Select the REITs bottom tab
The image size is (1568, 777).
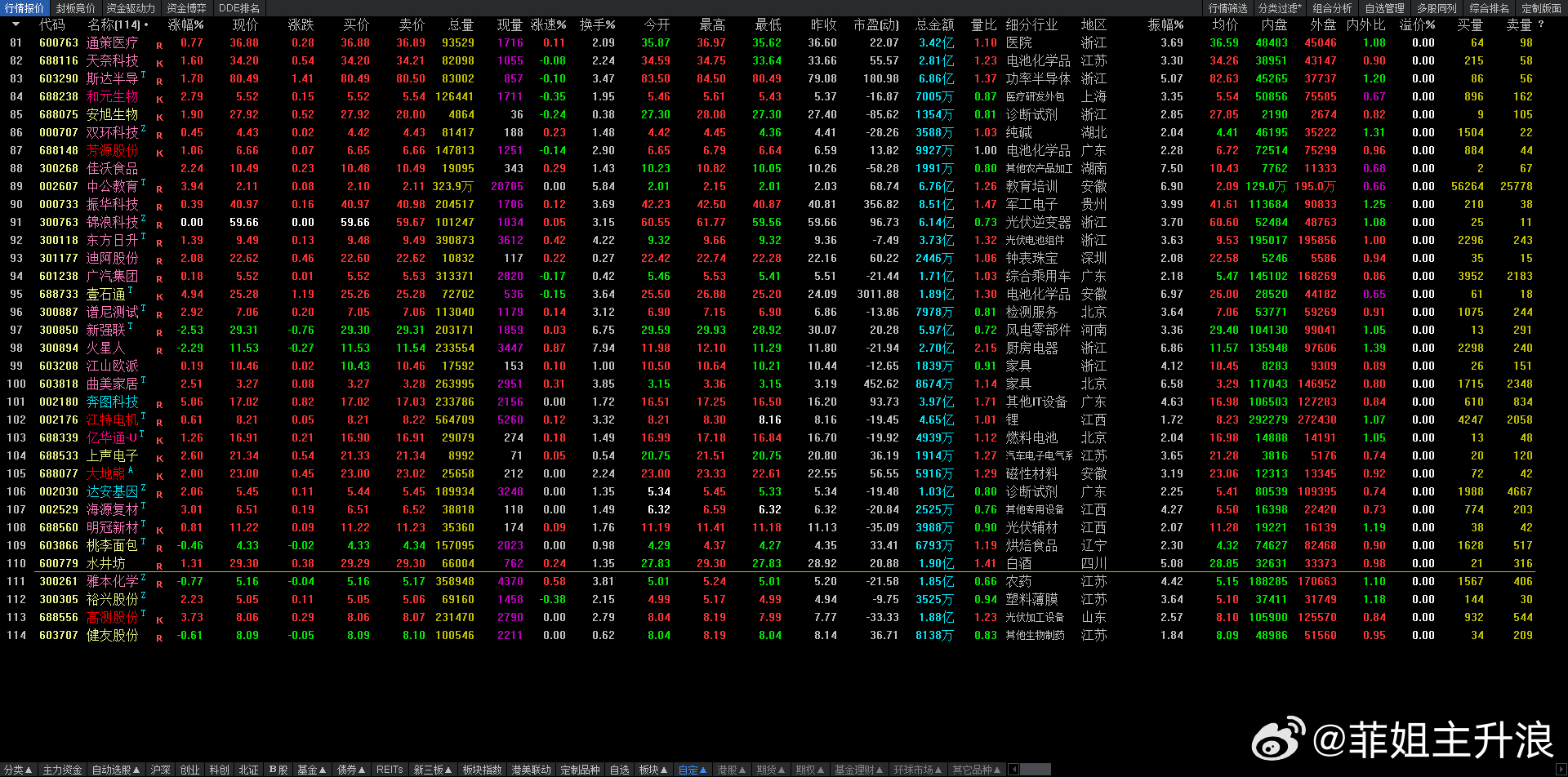point(390,770)
